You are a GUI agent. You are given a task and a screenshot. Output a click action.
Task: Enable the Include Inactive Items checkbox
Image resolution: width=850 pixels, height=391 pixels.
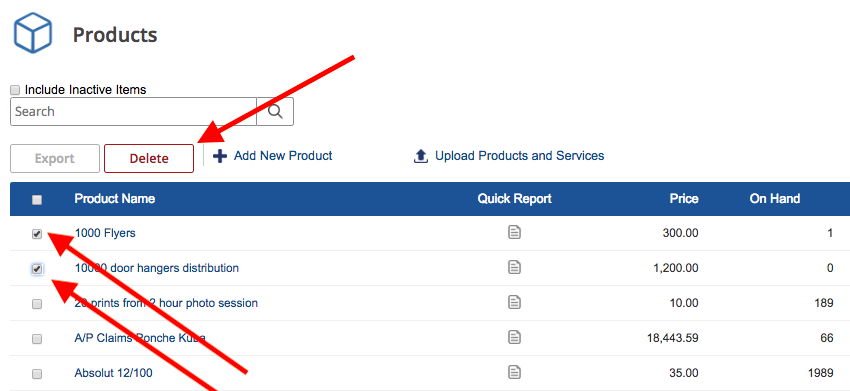pyautogui.click(x=15, y=90)
